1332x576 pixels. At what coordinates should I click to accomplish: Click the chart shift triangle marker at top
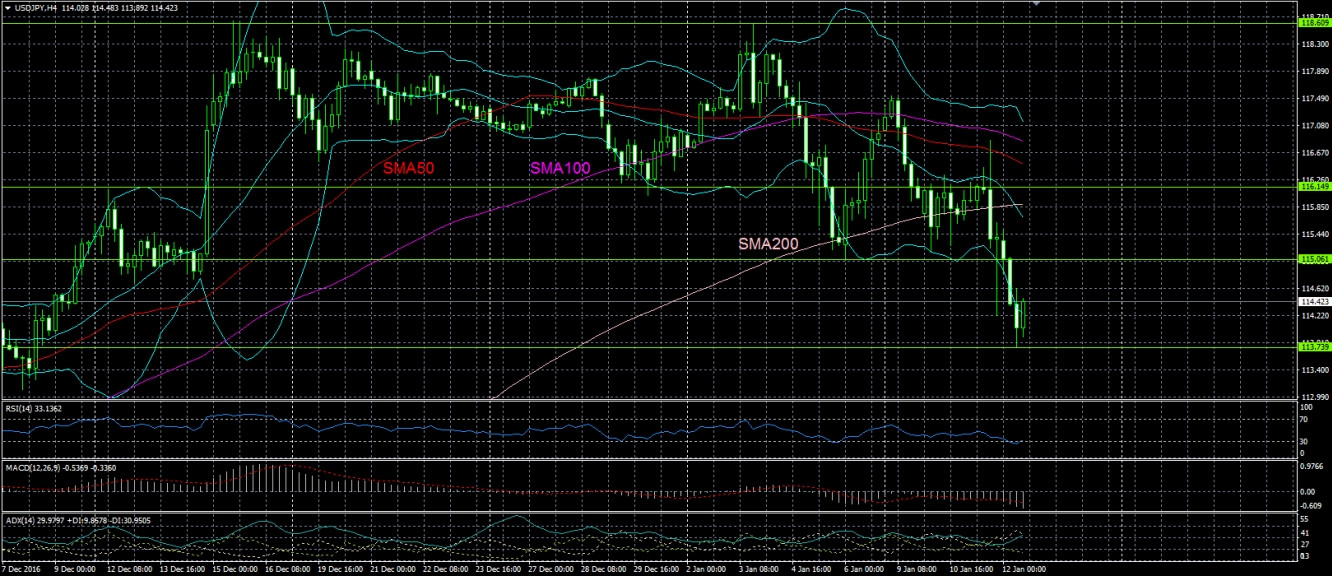click(1037, 4)
